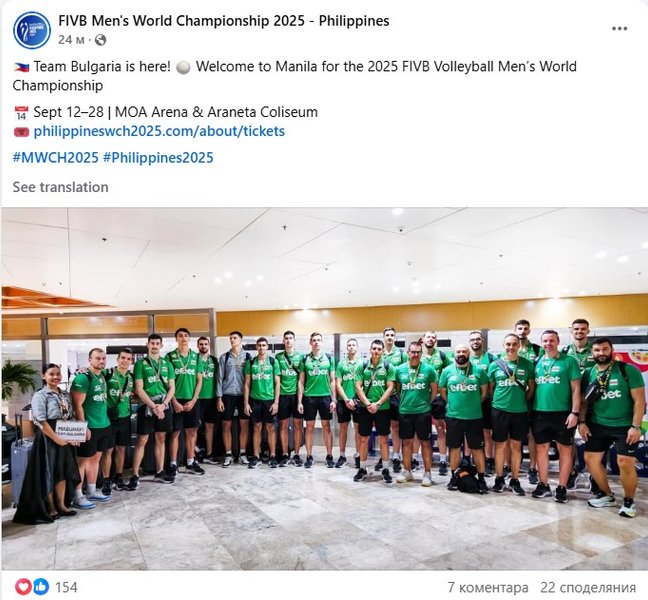
Task: Click the ticket emoji before the link
Action: click(21, 132)
